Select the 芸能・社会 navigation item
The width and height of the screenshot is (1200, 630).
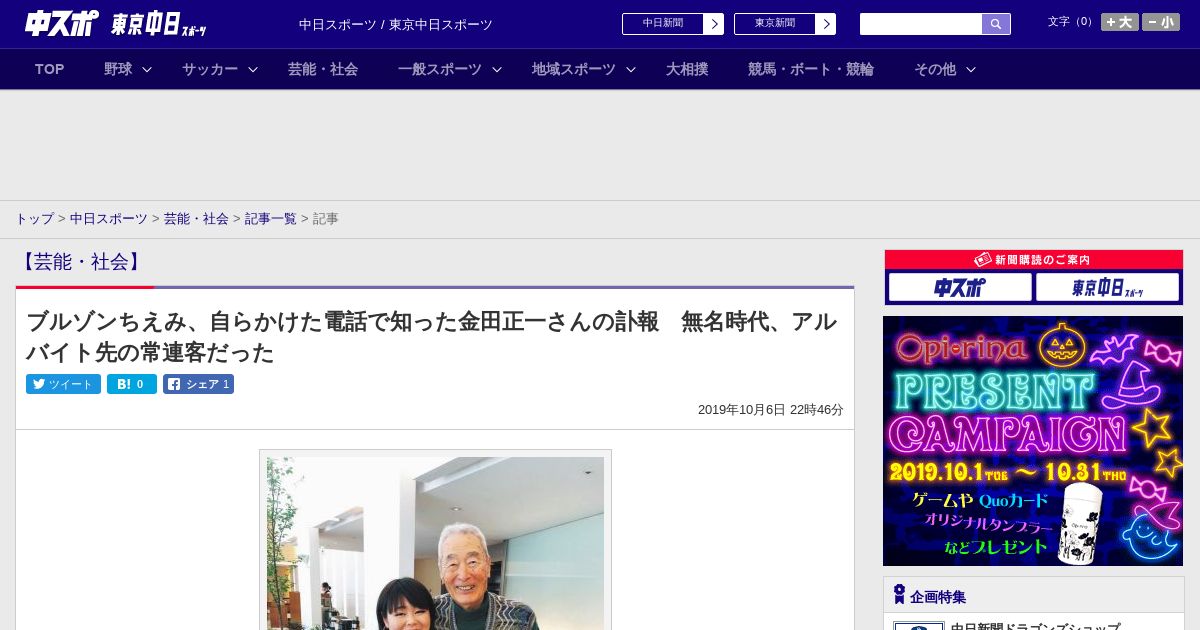tap(323, 69)
